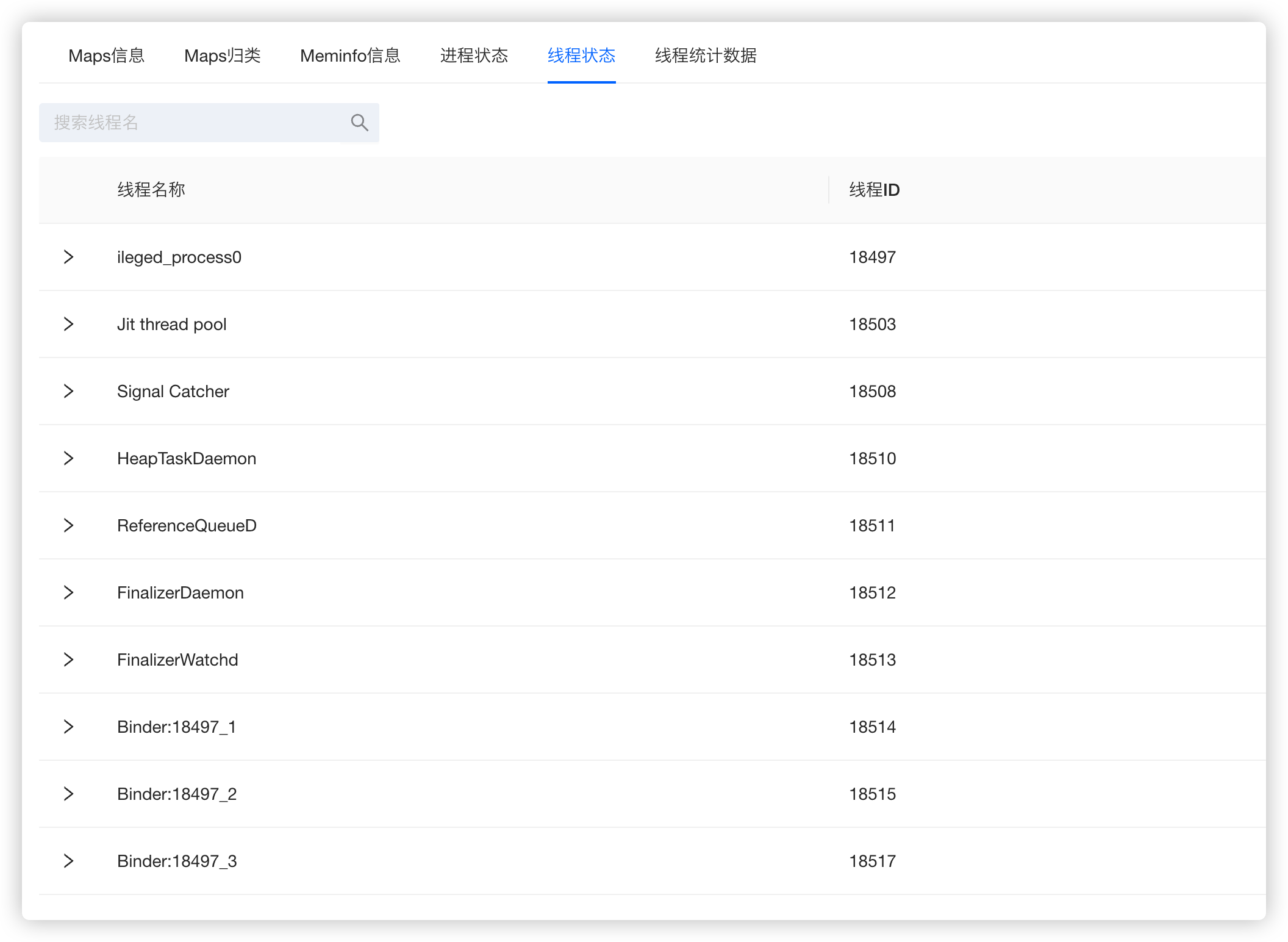
Task: Open the Maps归类 tab
Action: click(x=222, y=56)
